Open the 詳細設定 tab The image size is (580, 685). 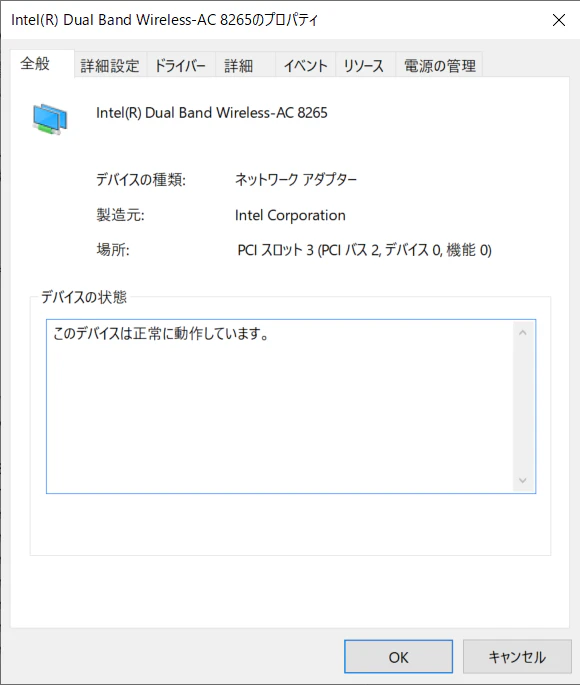coord(110,66)
